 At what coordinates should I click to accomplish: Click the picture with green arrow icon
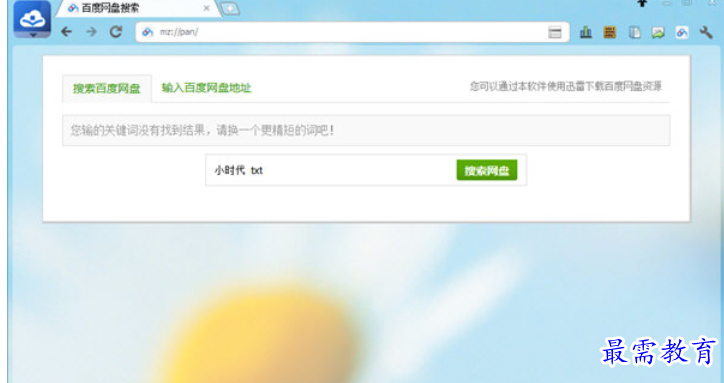pyautogui.click(x=658, y=32)
